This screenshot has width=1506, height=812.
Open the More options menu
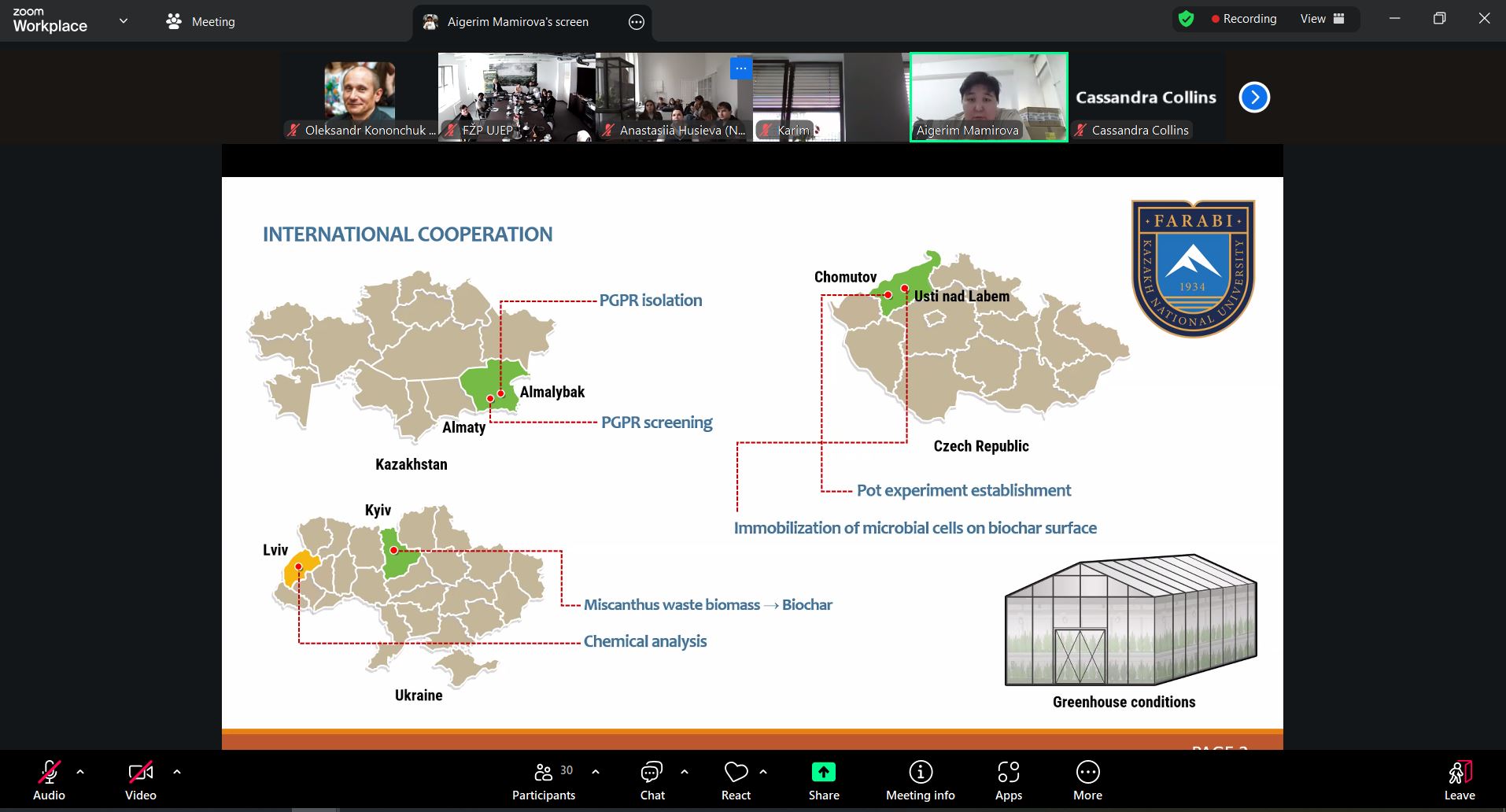1087,781
